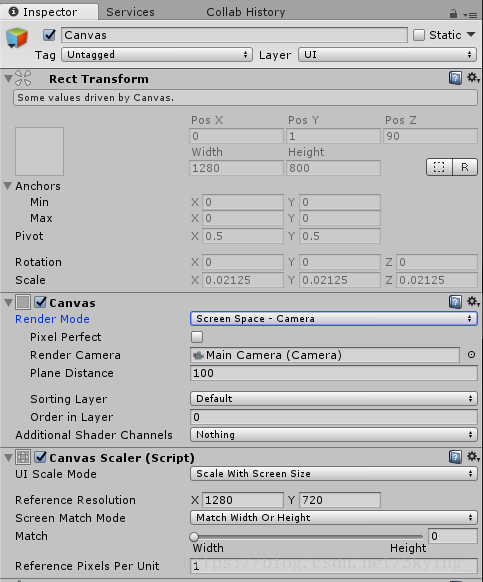
Task: Click the Scale Y field
Action: pos(340,280)
